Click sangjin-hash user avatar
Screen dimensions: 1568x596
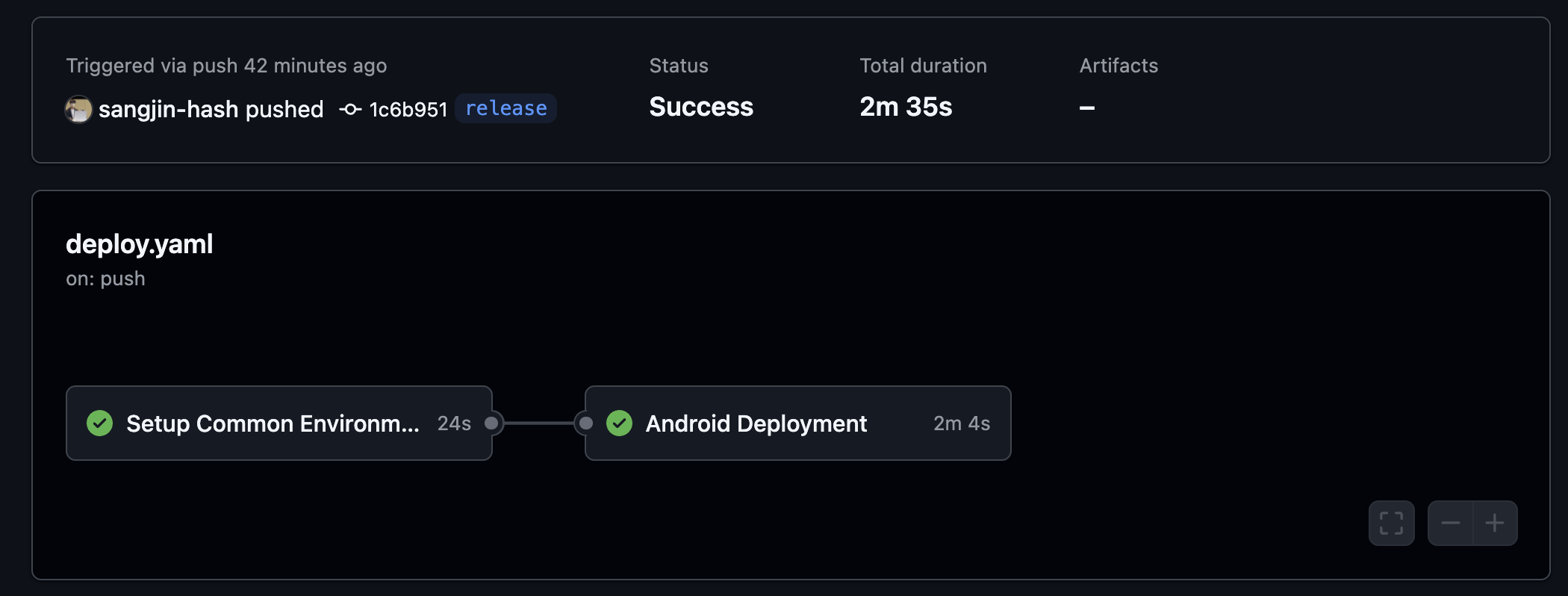coord(78,109)
